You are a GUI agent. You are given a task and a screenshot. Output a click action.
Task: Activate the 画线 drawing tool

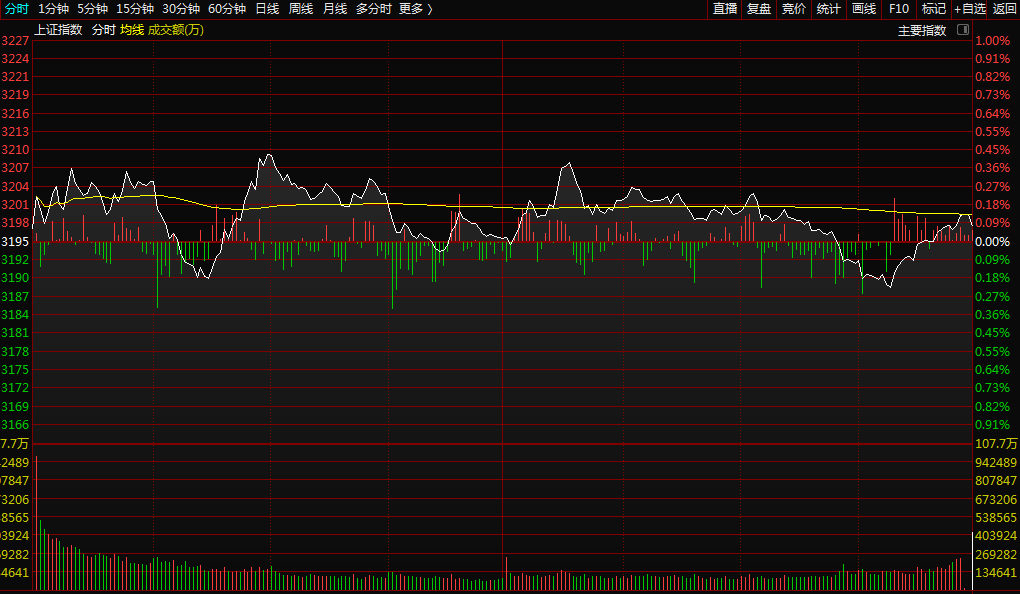coord(863,9)
